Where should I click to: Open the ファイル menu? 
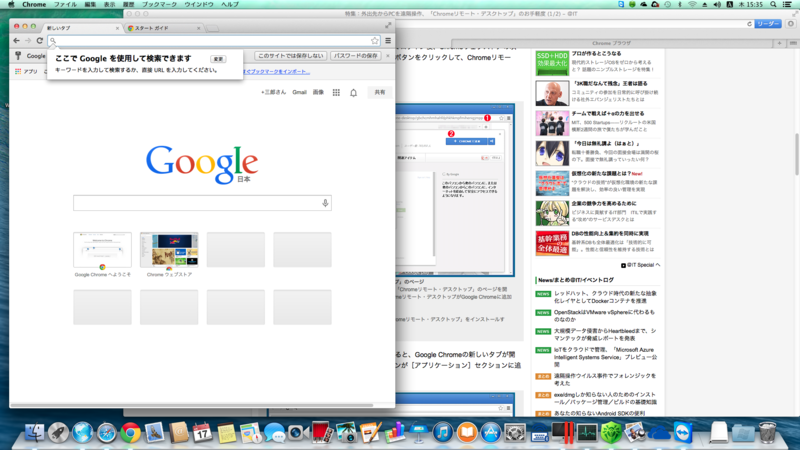65,4
